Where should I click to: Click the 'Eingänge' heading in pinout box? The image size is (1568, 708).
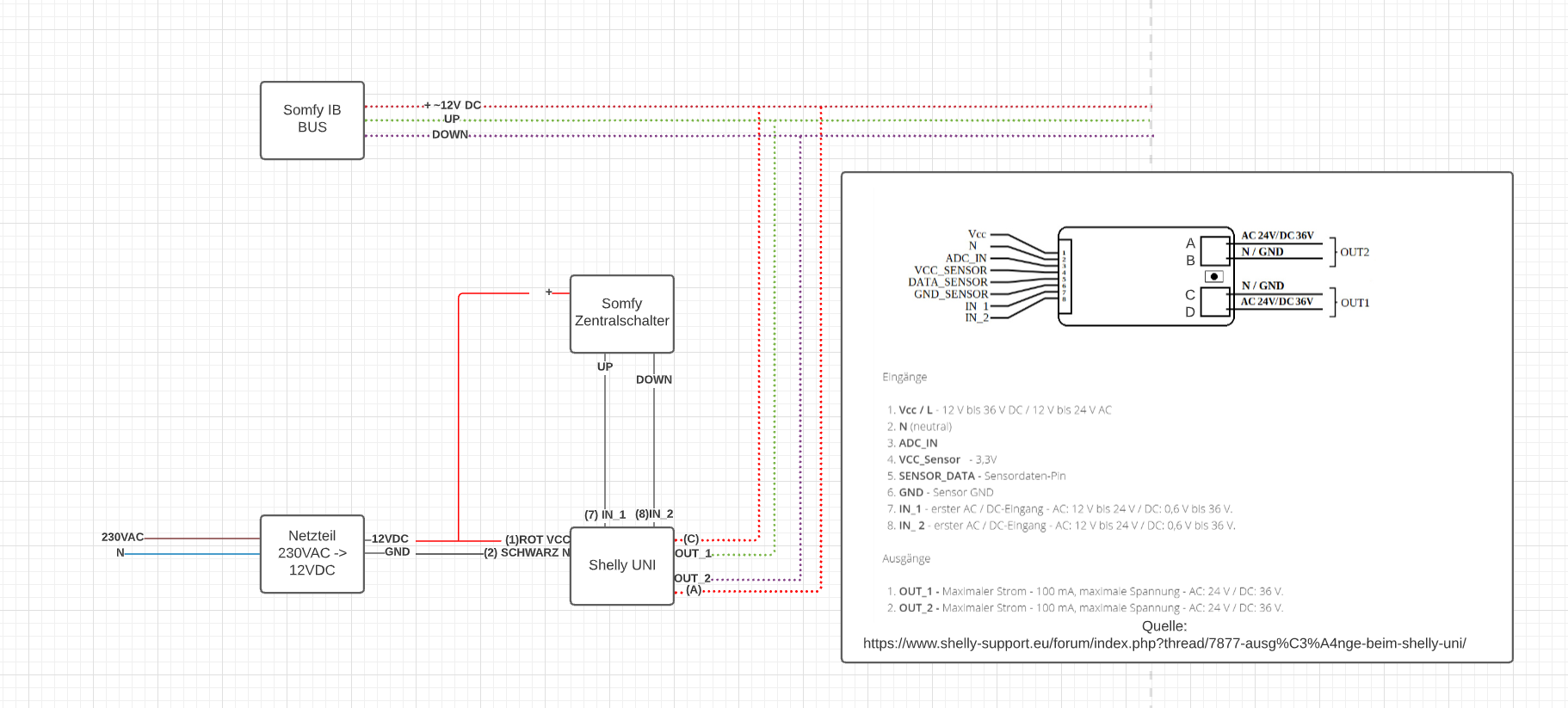(904, 377)
